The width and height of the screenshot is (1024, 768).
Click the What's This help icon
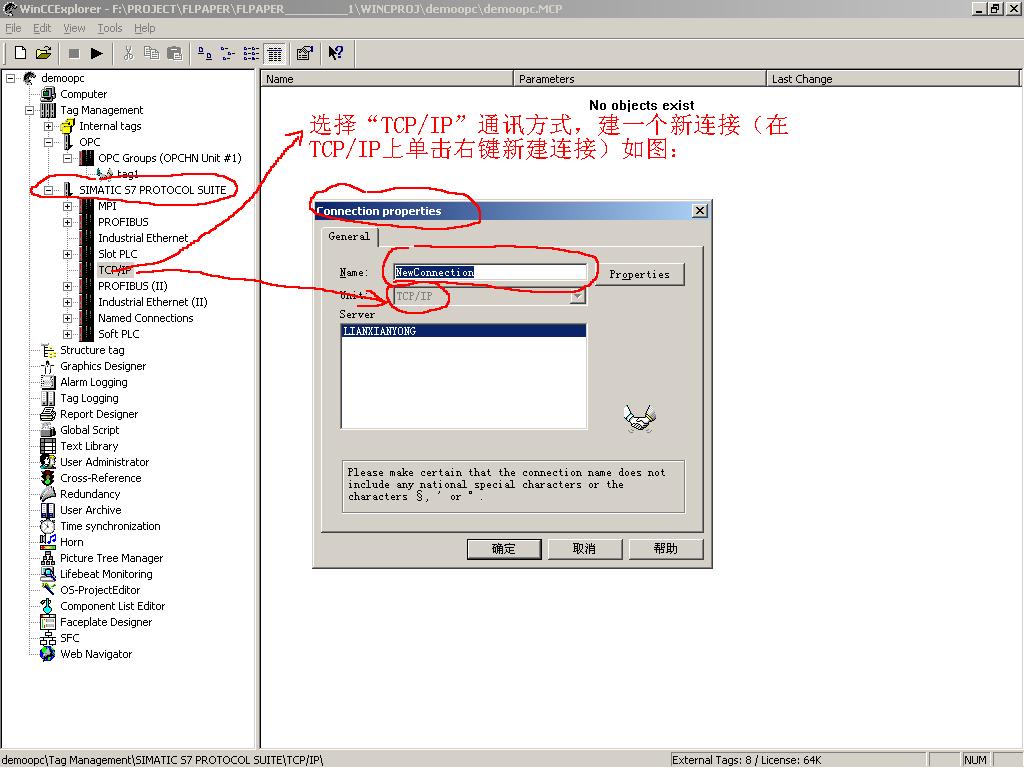click(336, 54)
